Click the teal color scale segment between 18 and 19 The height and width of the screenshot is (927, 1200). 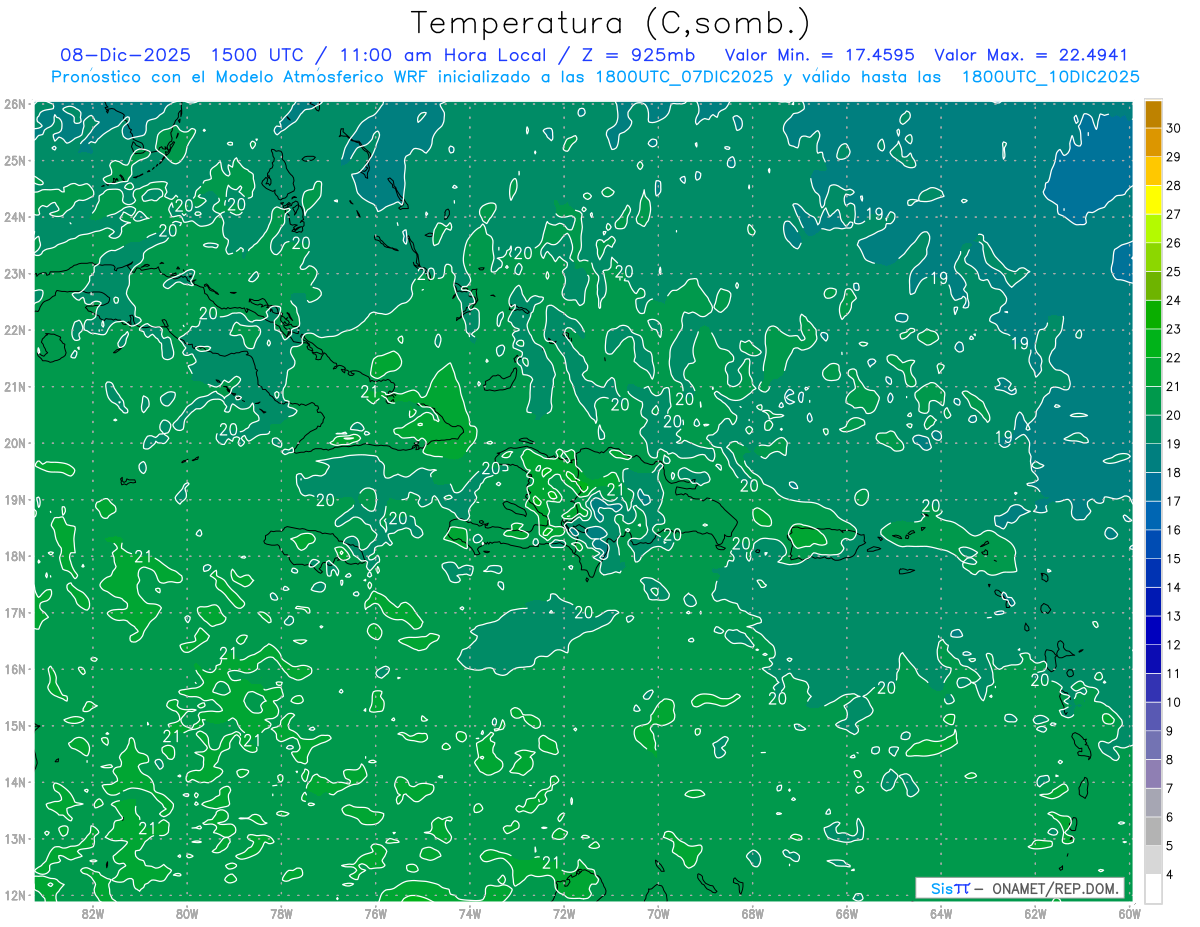(1154, 458)
